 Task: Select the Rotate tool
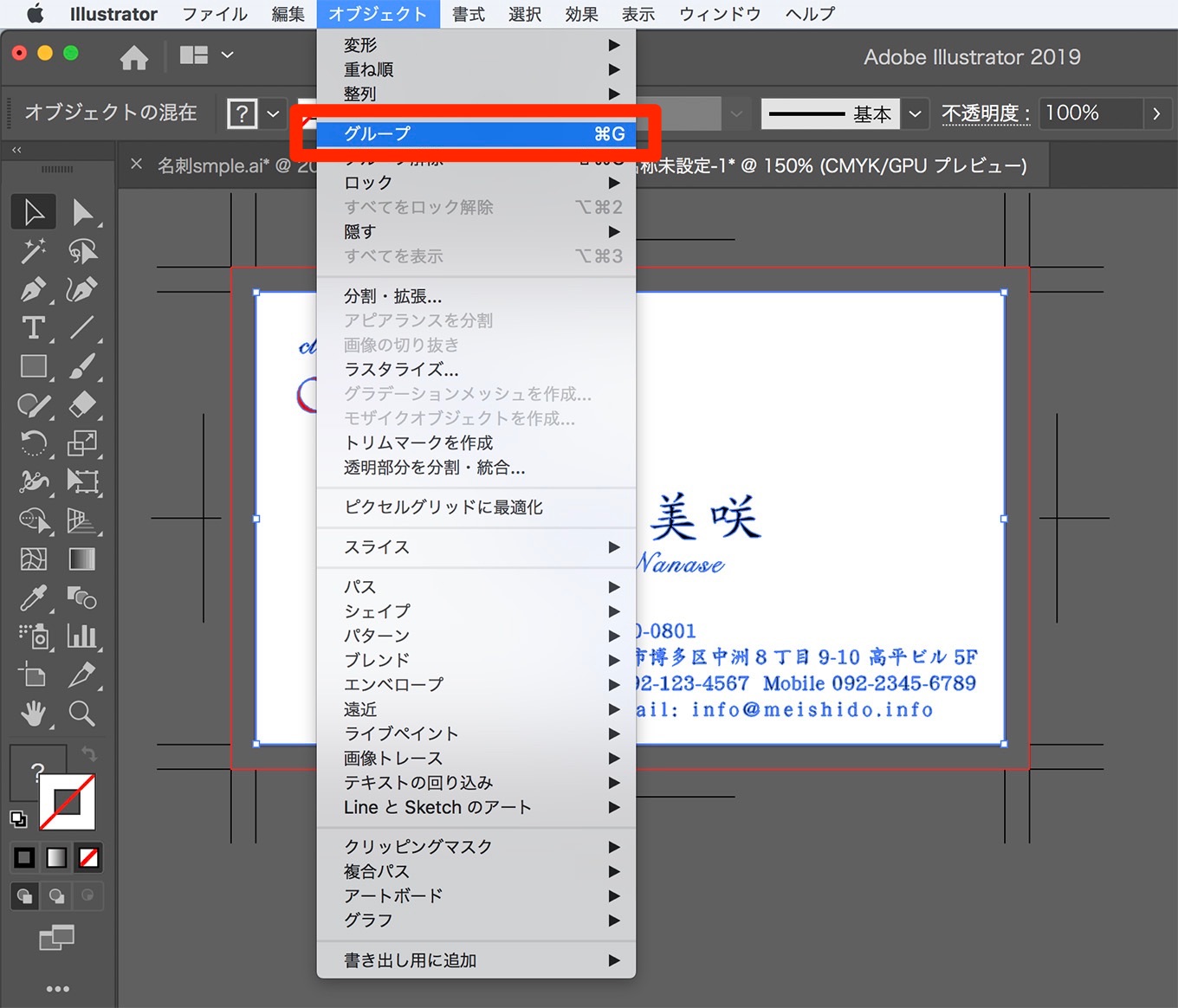coord(34,443)
